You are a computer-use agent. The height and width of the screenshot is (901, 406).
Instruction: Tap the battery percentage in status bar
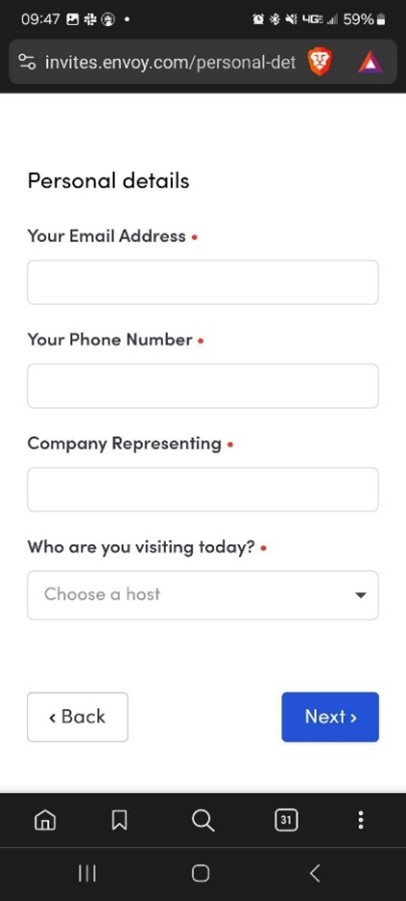tap(358, 19)
